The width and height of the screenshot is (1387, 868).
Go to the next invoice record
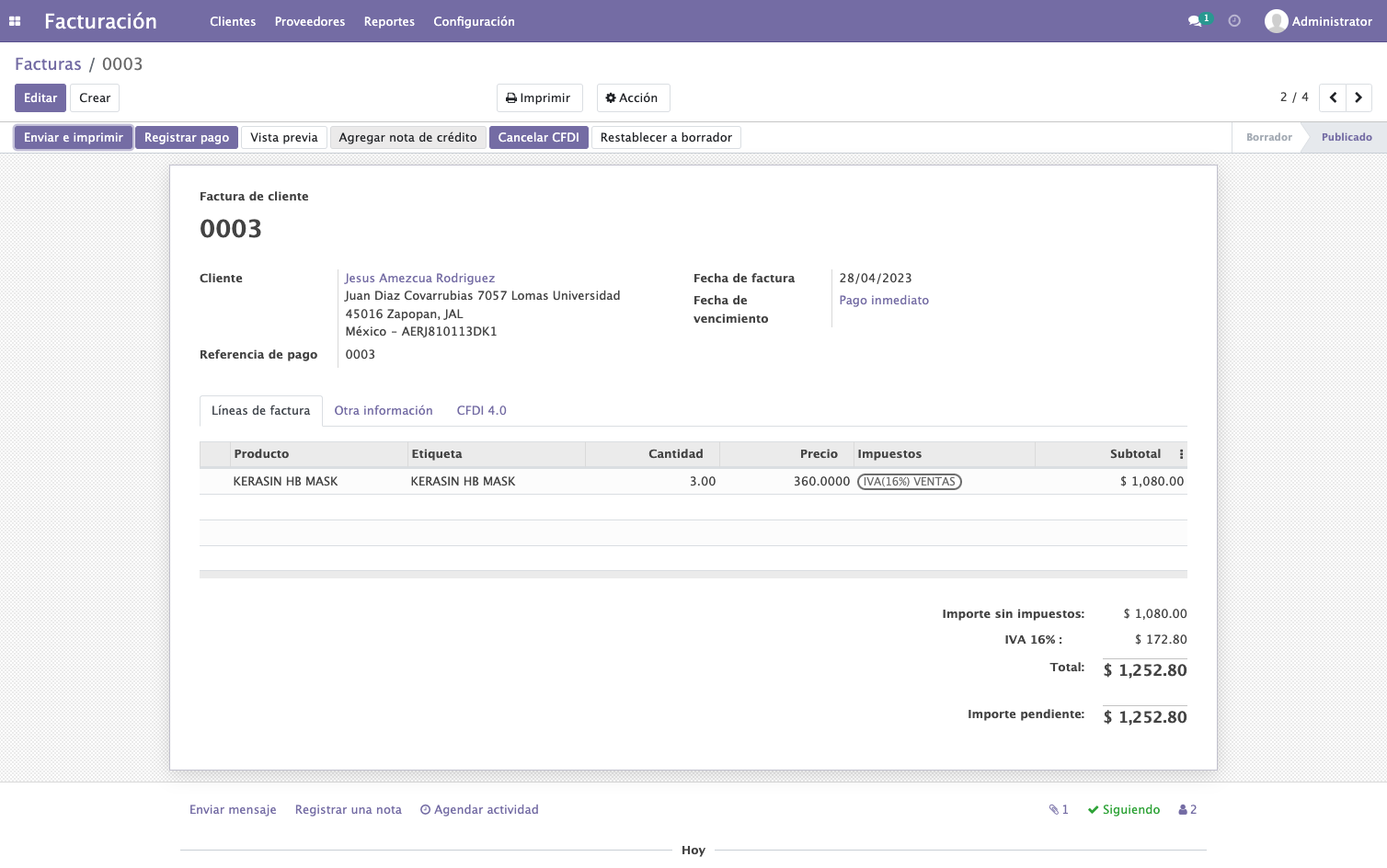[x=1358, y=97]
